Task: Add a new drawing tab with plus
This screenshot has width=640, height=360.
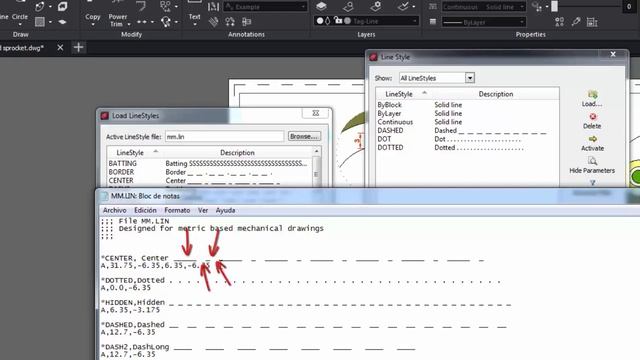Action: [78, 48]
